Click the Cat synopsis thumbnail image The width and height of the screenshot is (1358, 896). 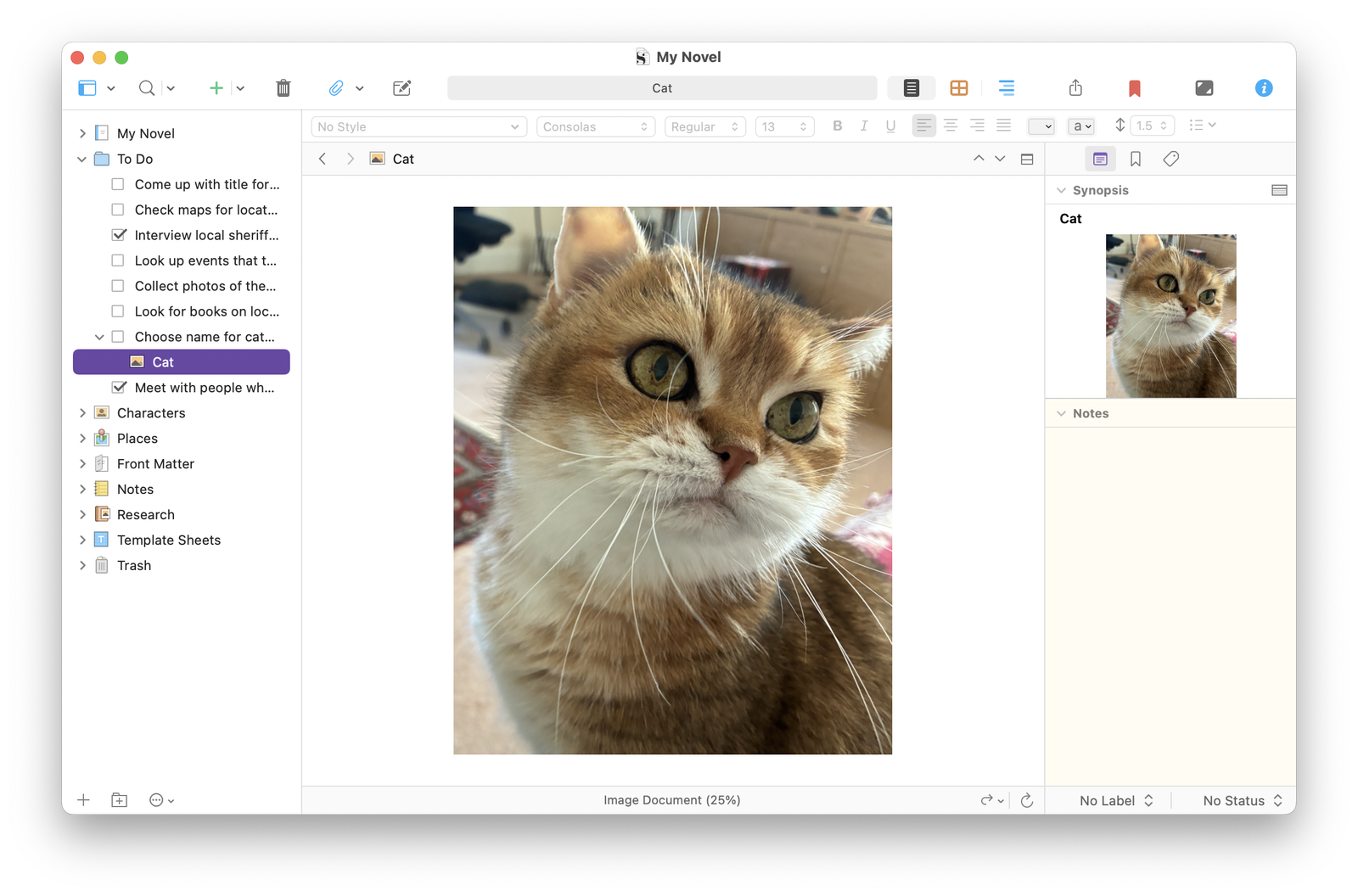[x=1170, y=316]
